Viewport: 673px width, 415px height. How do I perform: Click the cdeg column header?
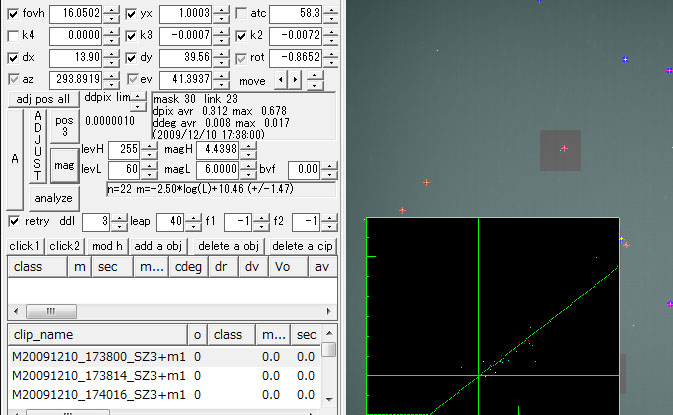pyautogui.click(x=185, y=268)
